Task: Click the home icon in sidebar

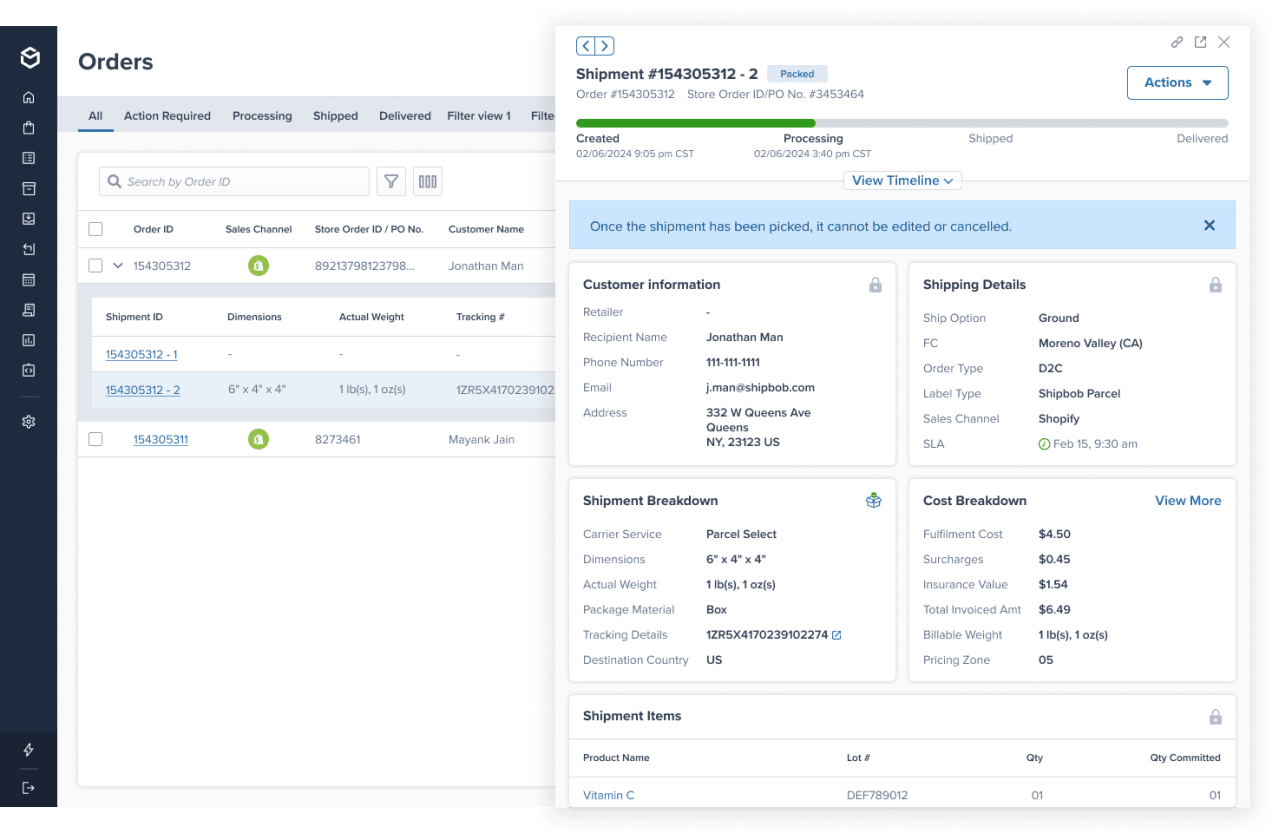Action: pyautogui.click(x=29, y=97)
